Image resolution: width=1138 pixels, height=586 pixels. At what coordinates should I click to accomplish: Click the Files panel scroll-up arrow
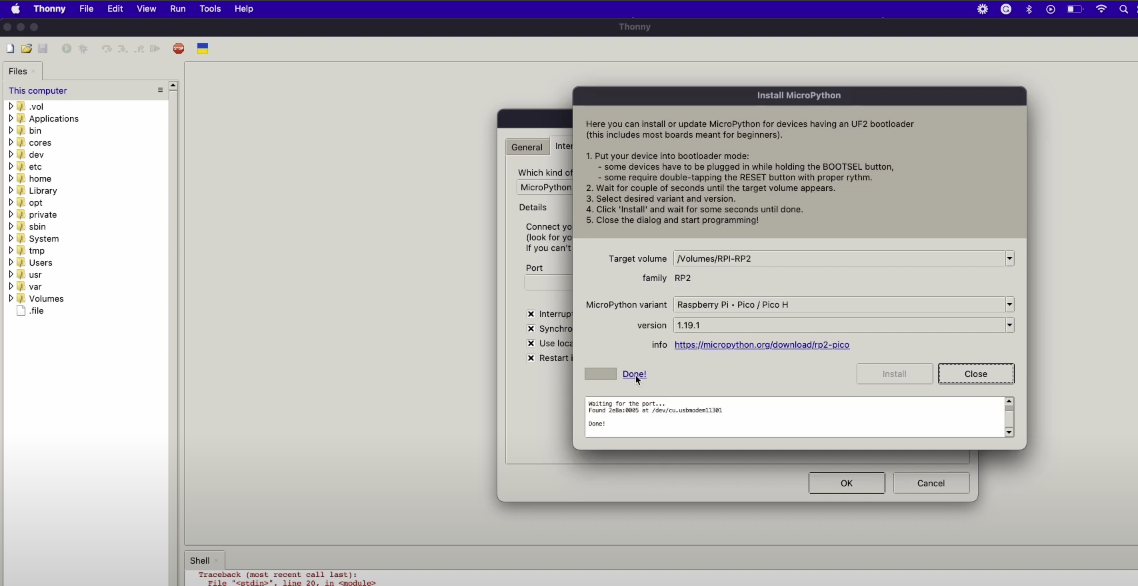[173, 86]
